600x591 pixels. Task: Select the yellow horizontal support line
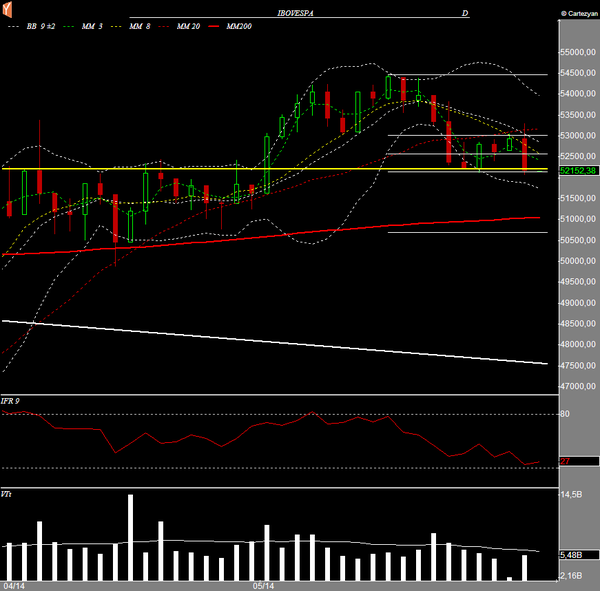point(200,169)
